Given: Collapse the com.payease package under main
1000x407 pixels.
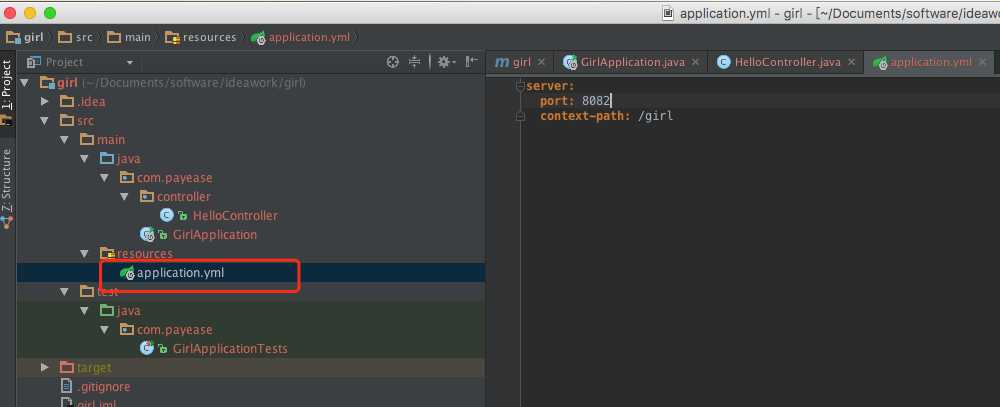Looking at the screenshot, I should pyautogui.click(x=105, y=178).
